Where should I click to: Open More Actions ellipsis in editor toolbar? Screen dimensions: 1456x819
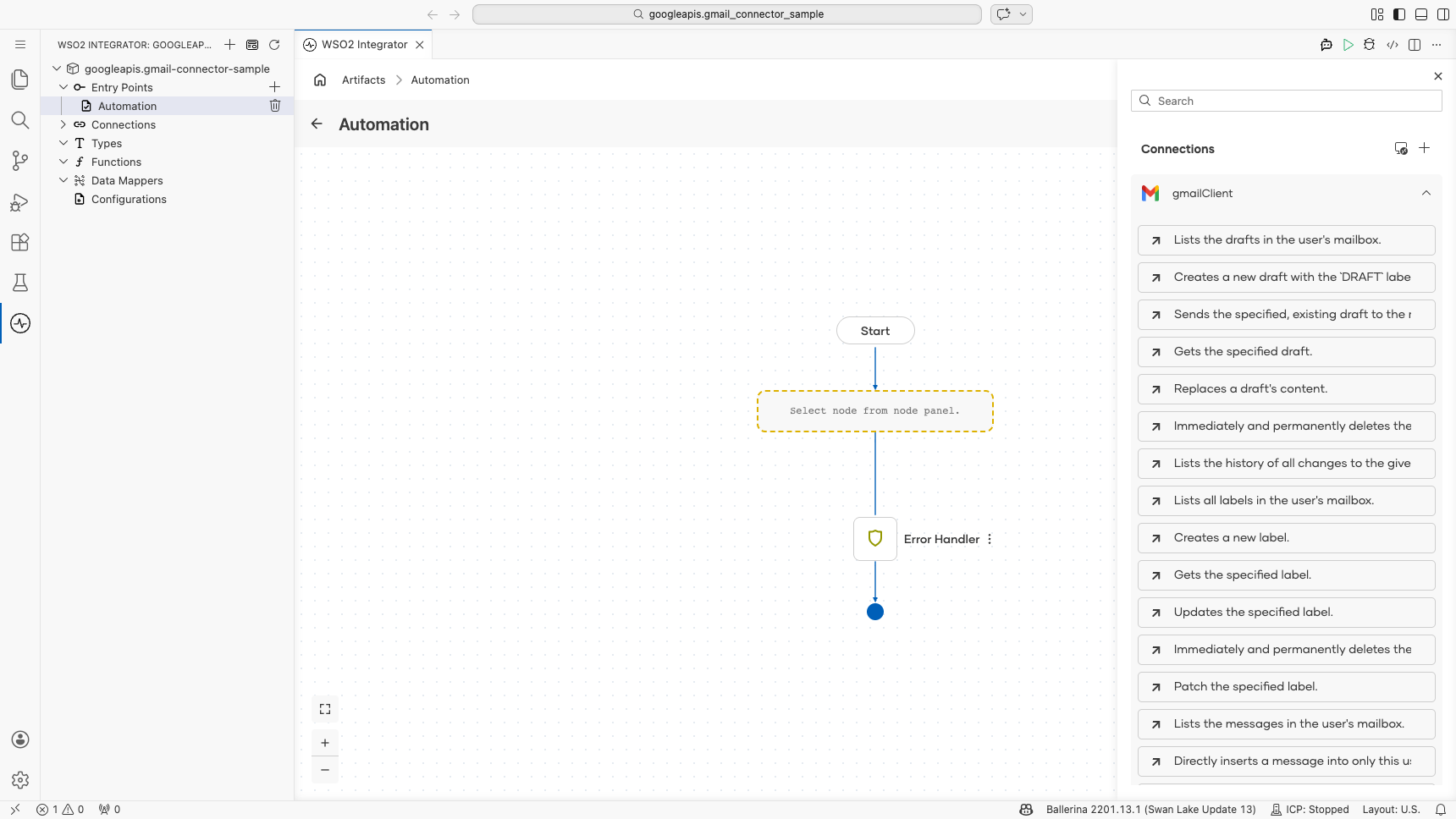coord(1437,45)
